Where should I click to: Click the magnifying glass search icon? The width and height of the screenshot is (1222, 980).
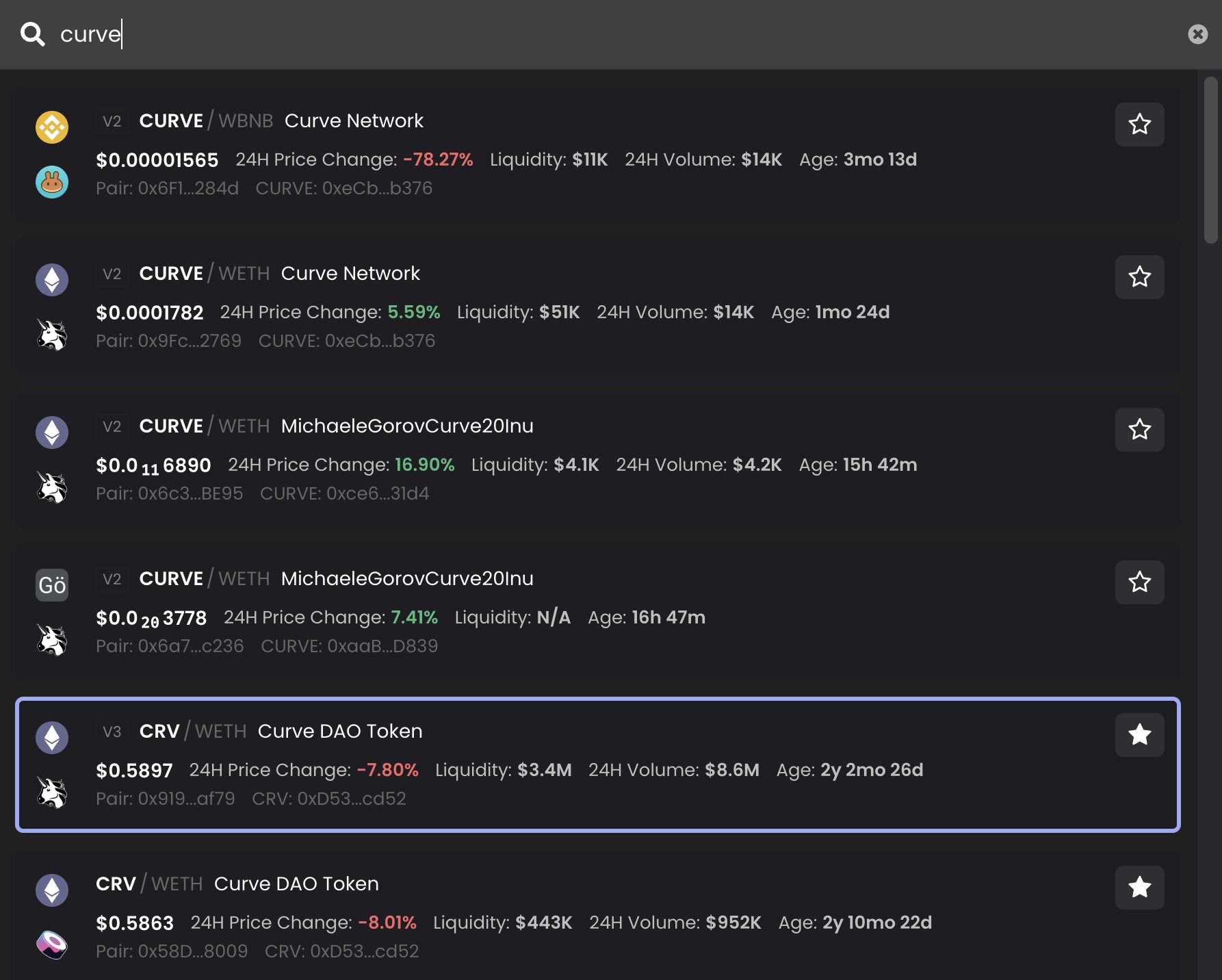[x=32, y=34]
